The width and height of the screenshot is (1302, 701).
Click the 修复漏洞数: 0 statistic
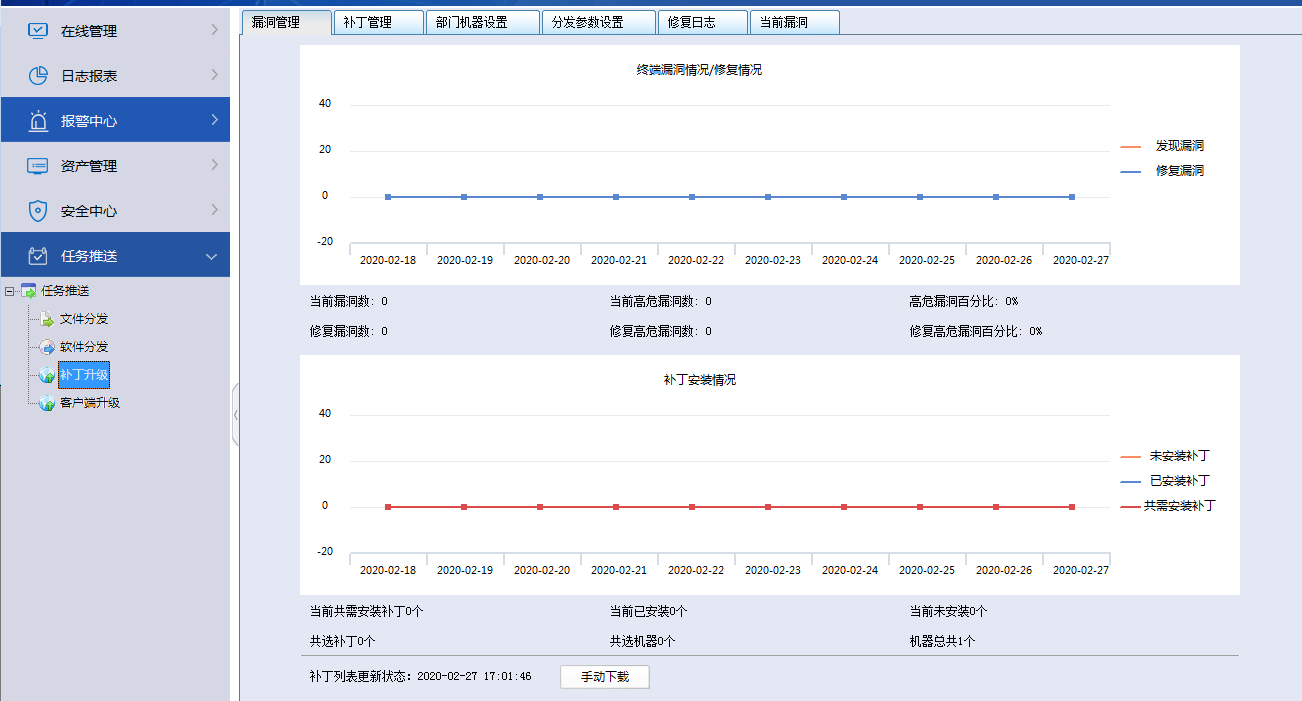349,331
